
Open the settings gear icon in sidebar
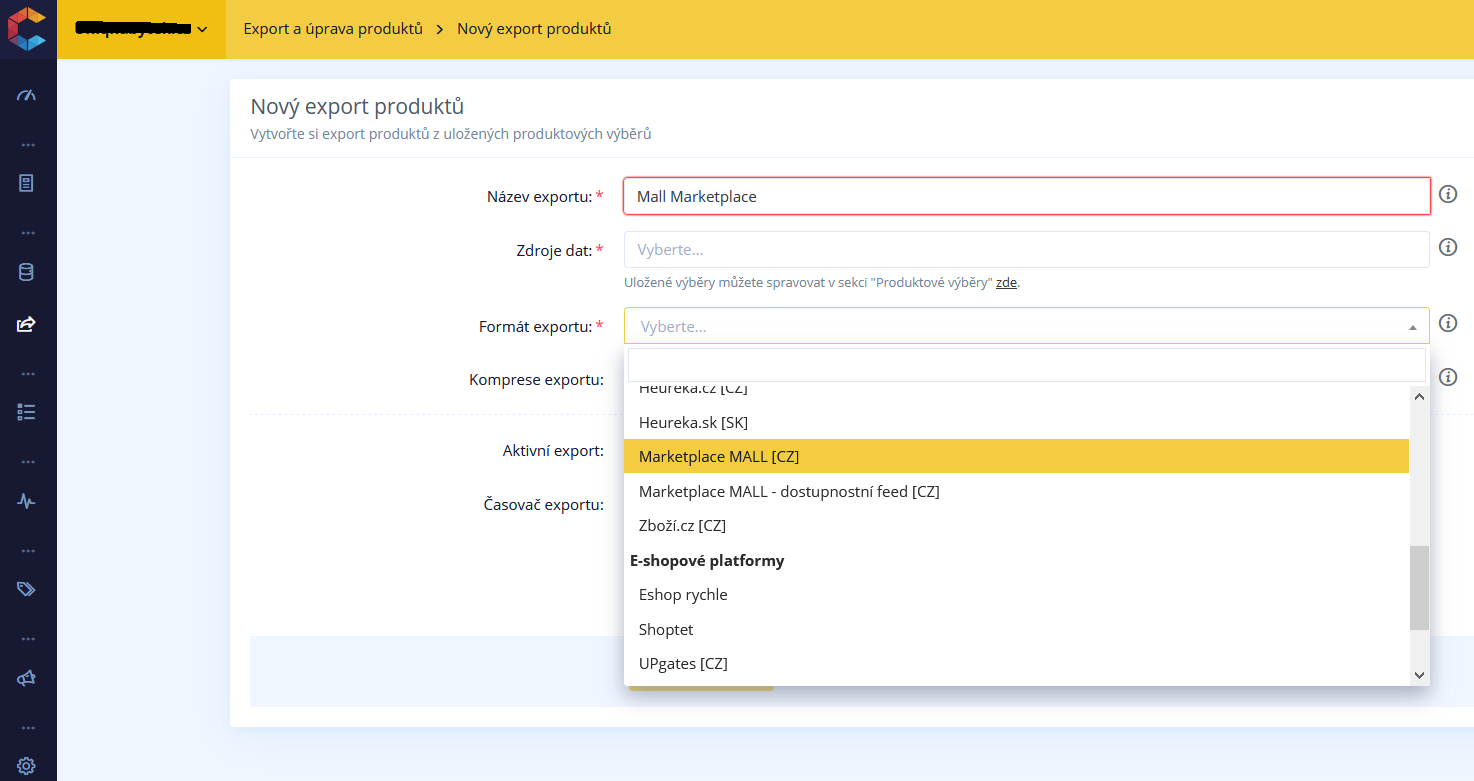click(x=27, y=766)
